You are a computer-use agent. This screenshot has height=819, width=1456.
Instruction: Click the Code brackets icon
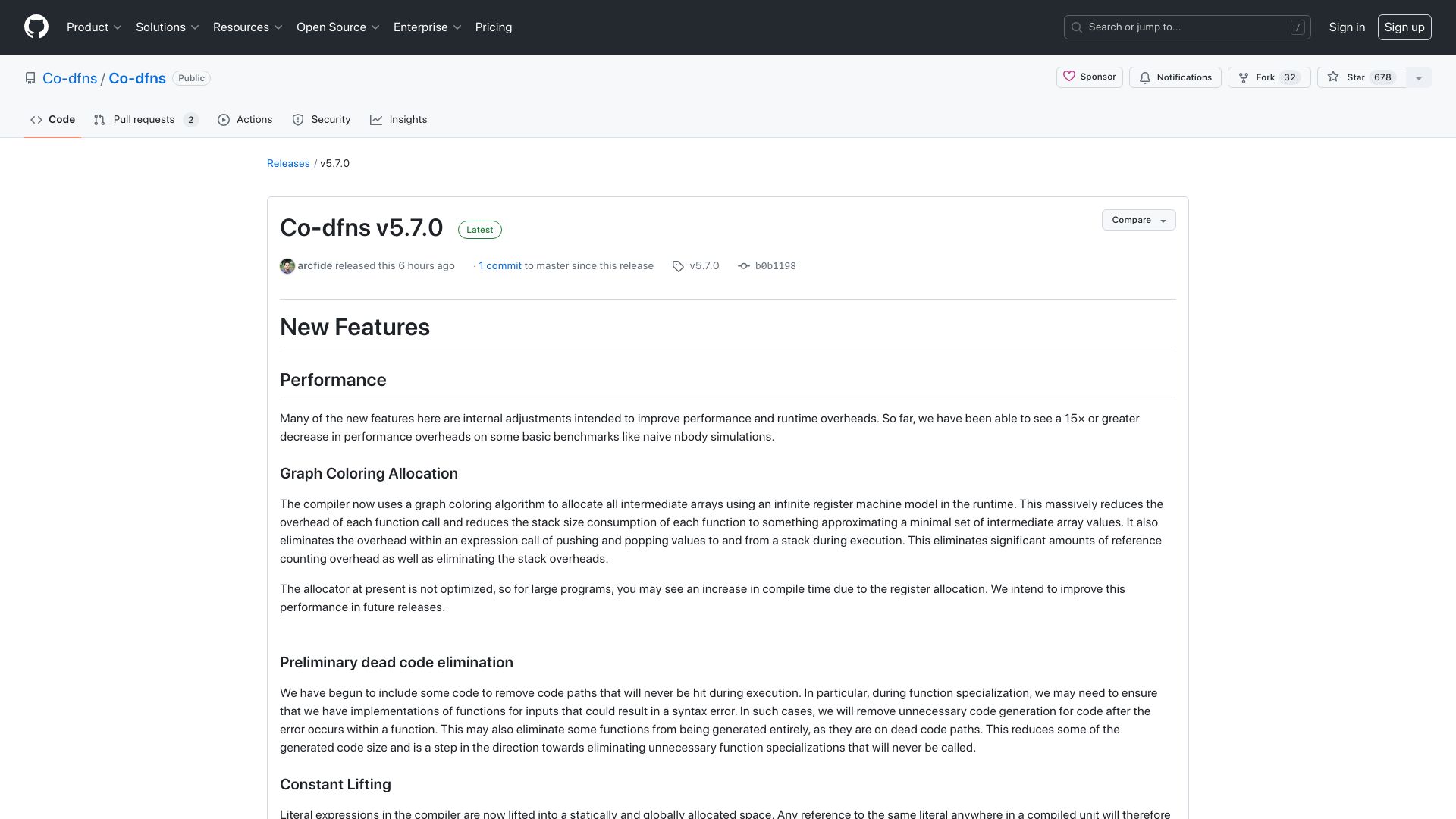36,120
